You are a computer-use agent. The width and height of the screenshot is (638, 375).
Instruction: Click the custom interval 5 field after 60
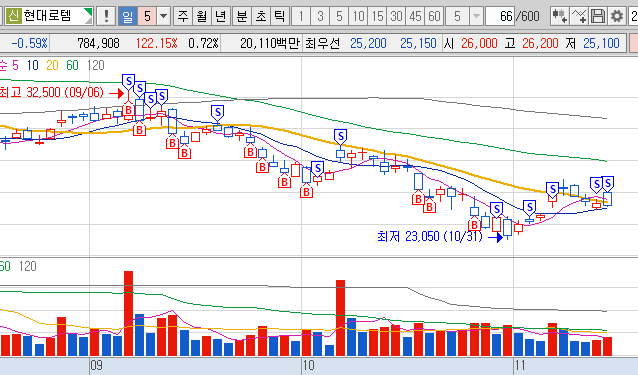click(x=457, y=16)
